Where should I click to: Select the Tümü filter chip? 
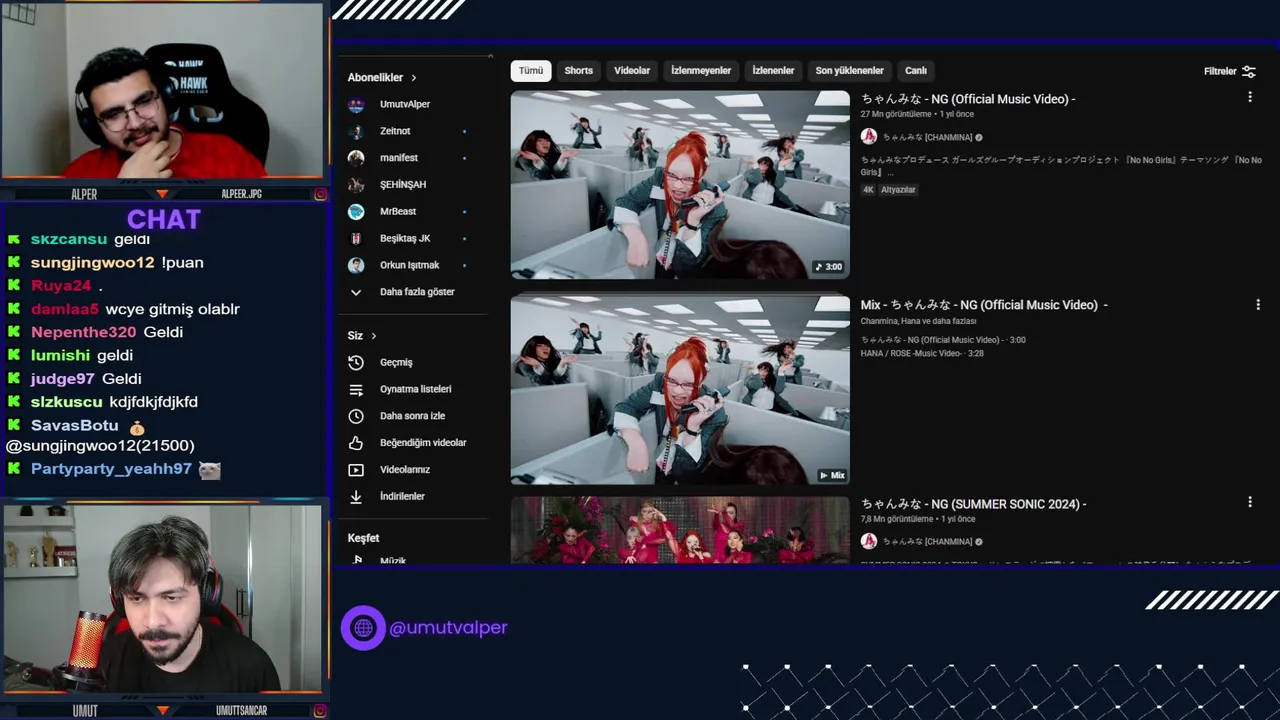point(531,71)
